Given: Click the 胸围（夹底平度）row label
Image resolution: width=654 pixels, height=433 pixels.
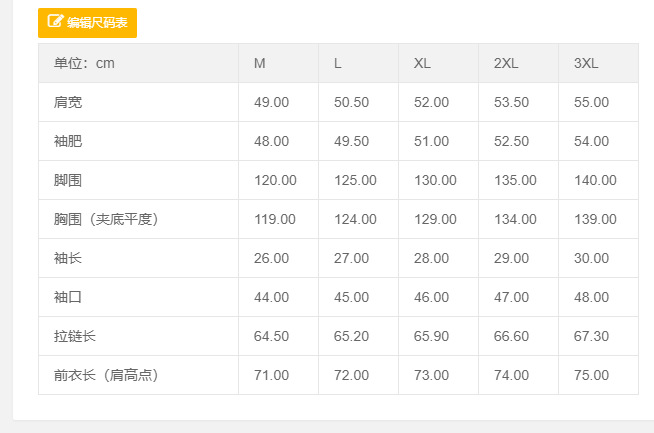Looking at the screenshot, I should point(107,219).
